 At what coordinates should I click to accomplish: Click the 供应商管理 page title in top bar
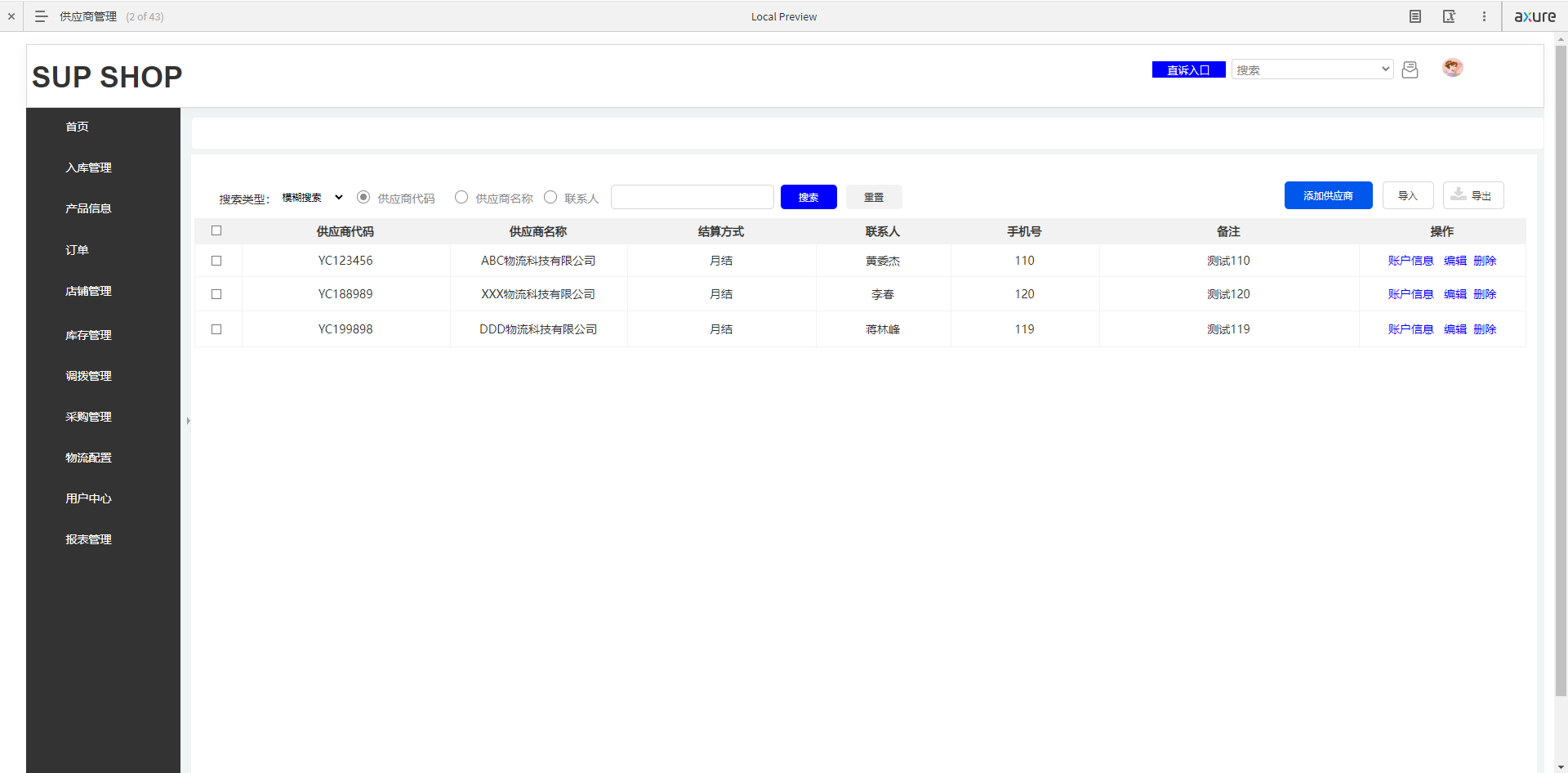88,16
